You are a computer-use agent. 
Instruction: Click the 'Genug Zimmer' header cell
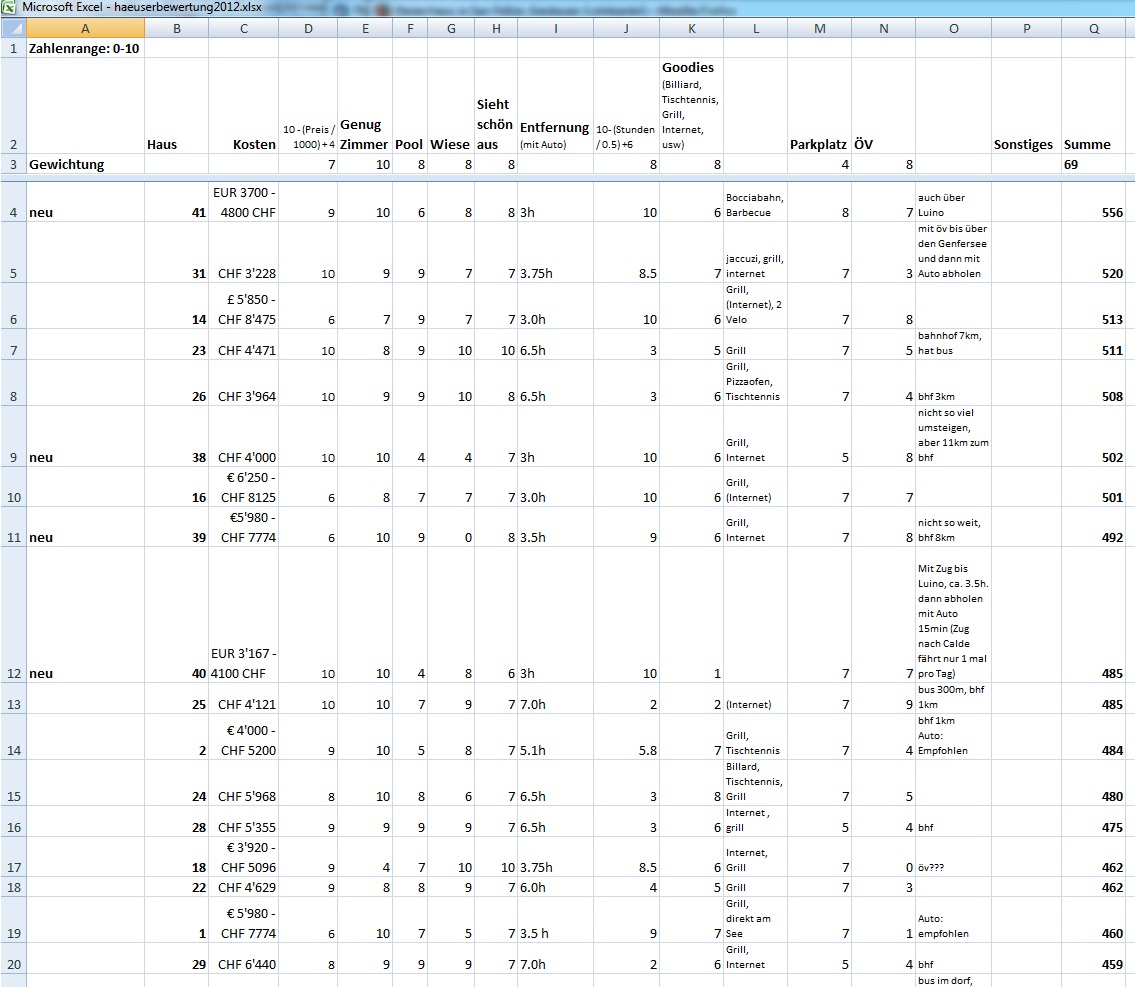(365, 106)
